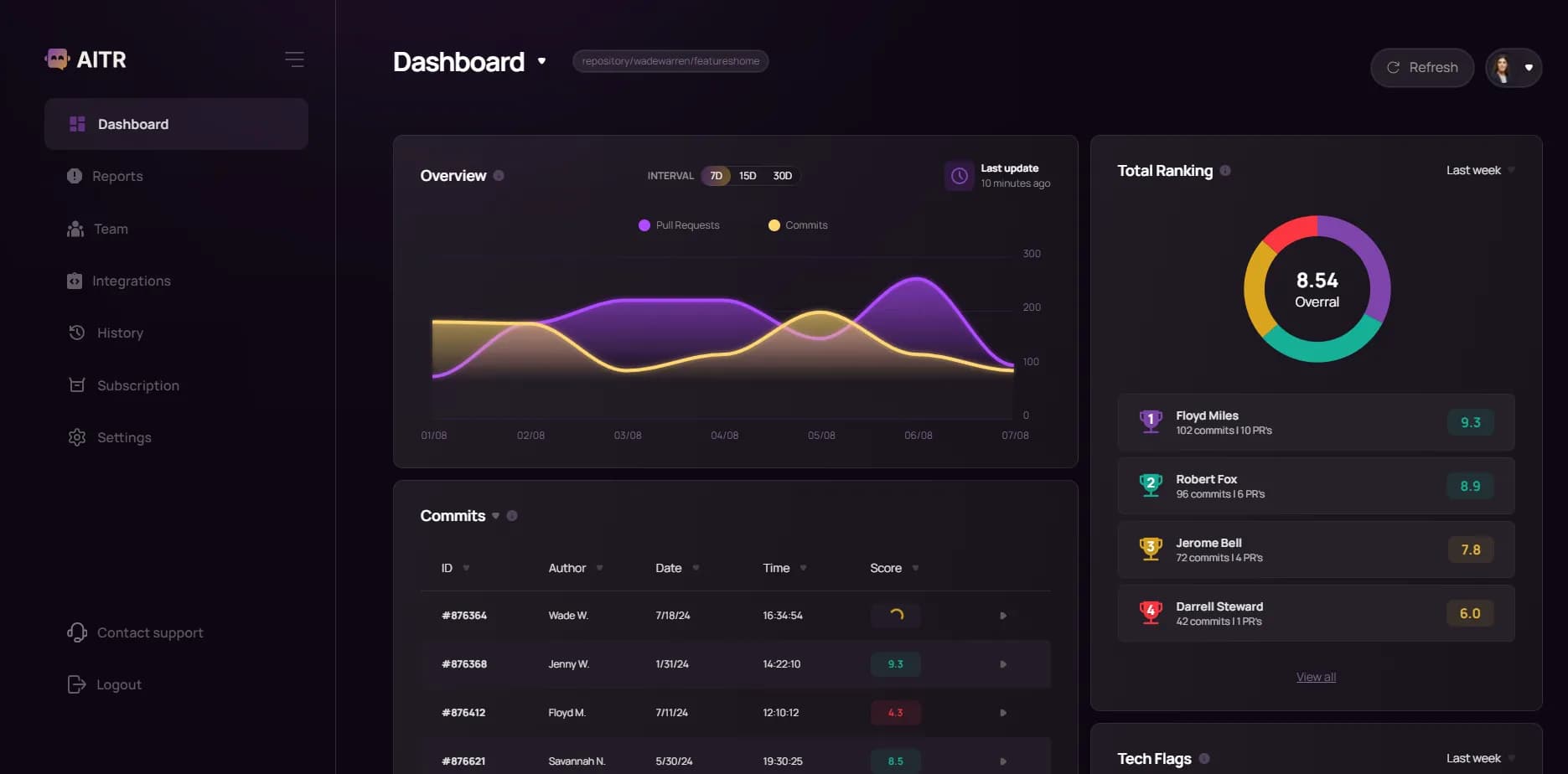Select the Team sidebar icon
Viewport: 1568px width, 774px height.
pyautogui.click(x=75, y=229)
